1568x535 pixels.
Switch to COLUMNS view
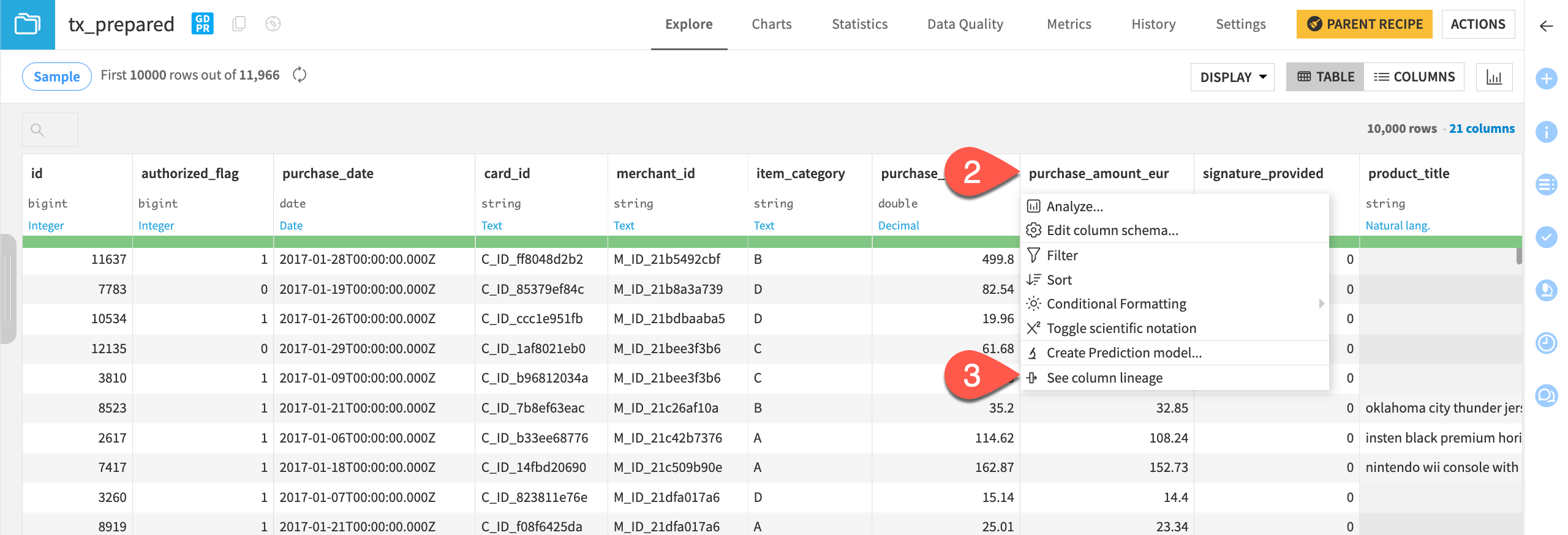[x=1414, y=77]
